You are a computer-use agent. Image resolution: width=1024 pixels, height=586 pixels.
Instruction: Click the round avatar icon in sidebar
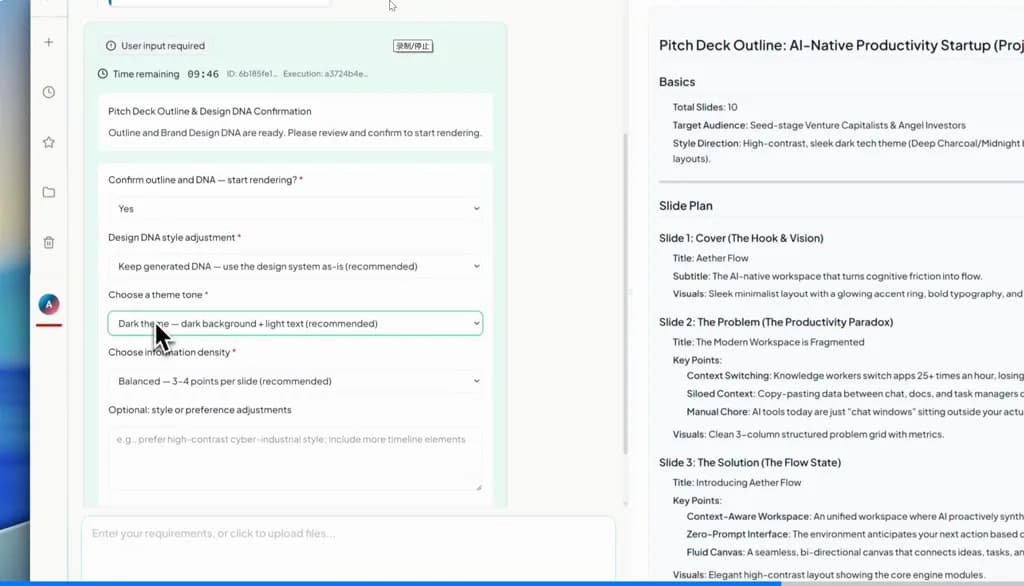click(49, 304)
